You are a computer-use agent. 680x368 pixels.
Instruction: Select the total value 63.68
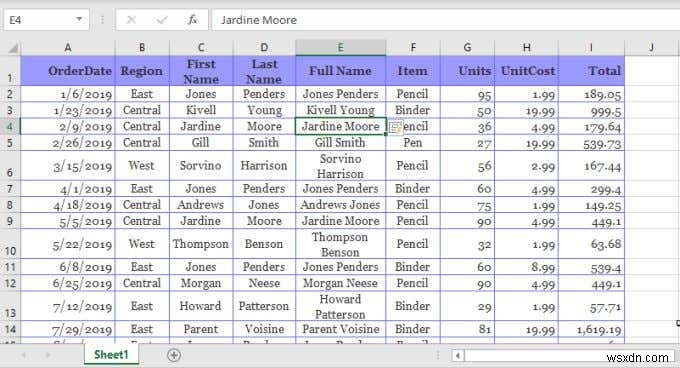pos(591,244)
